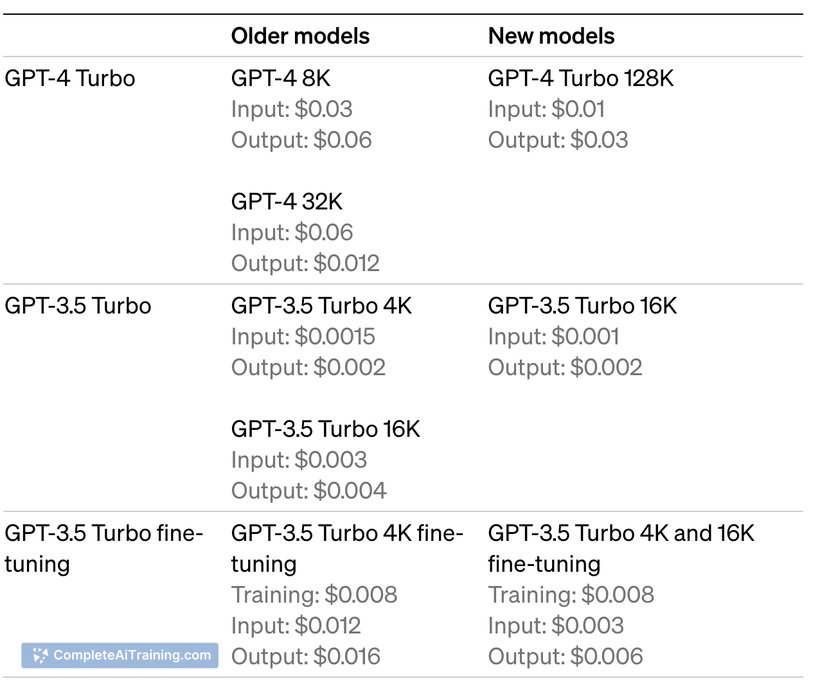The image size is (820, 681).
Task: Click "Output: $0.03" under GPT-4 Turbo 128K
Action: click(x=558, y=140)
